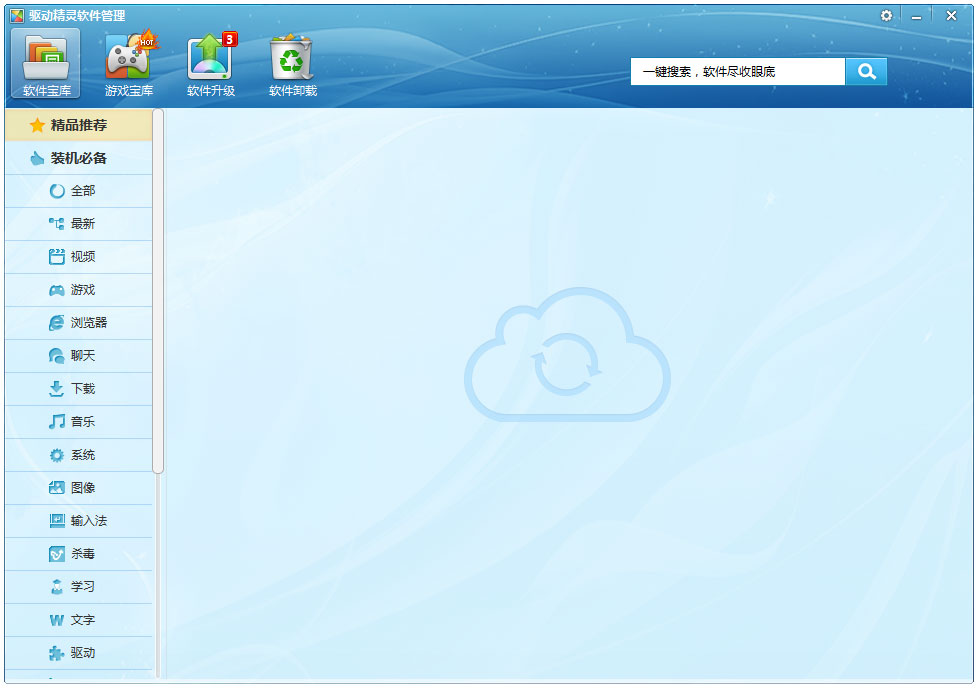Click the 音乐 music note icon
The image size is (979, 688).
(57, 421)
